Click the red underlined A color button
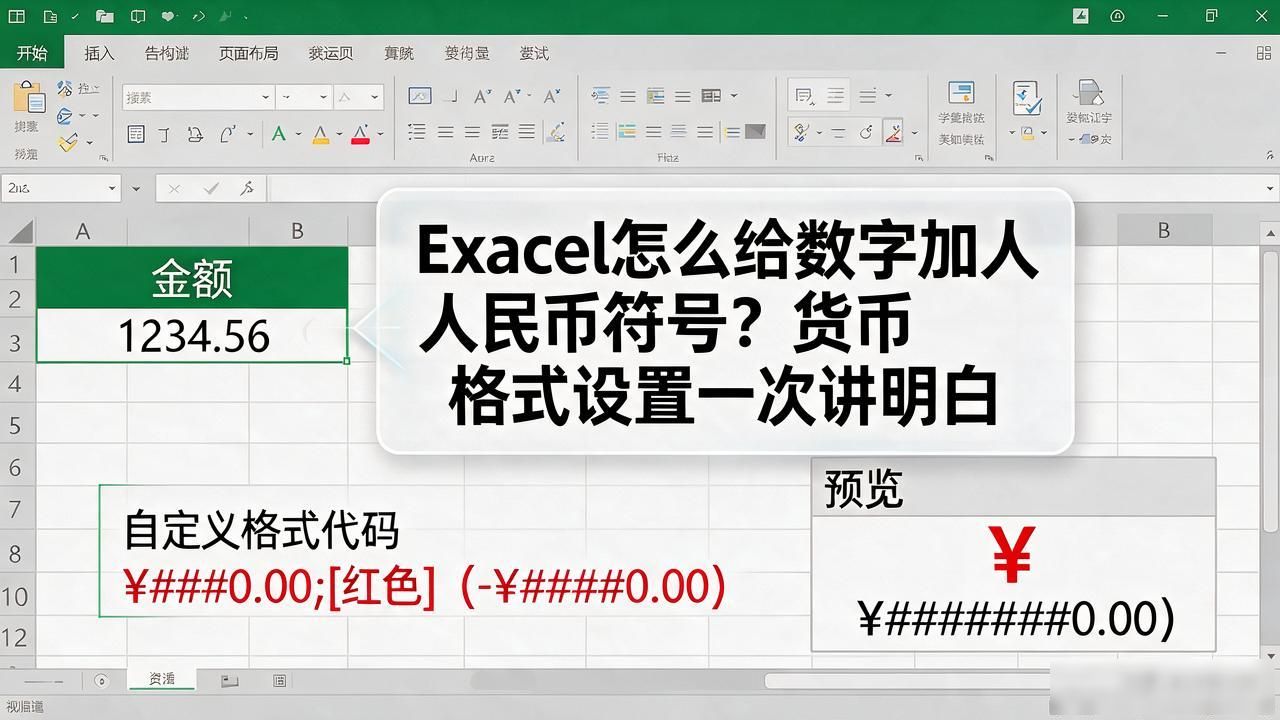The height and width of the screenshot is (720, 1280). (361, 133)
